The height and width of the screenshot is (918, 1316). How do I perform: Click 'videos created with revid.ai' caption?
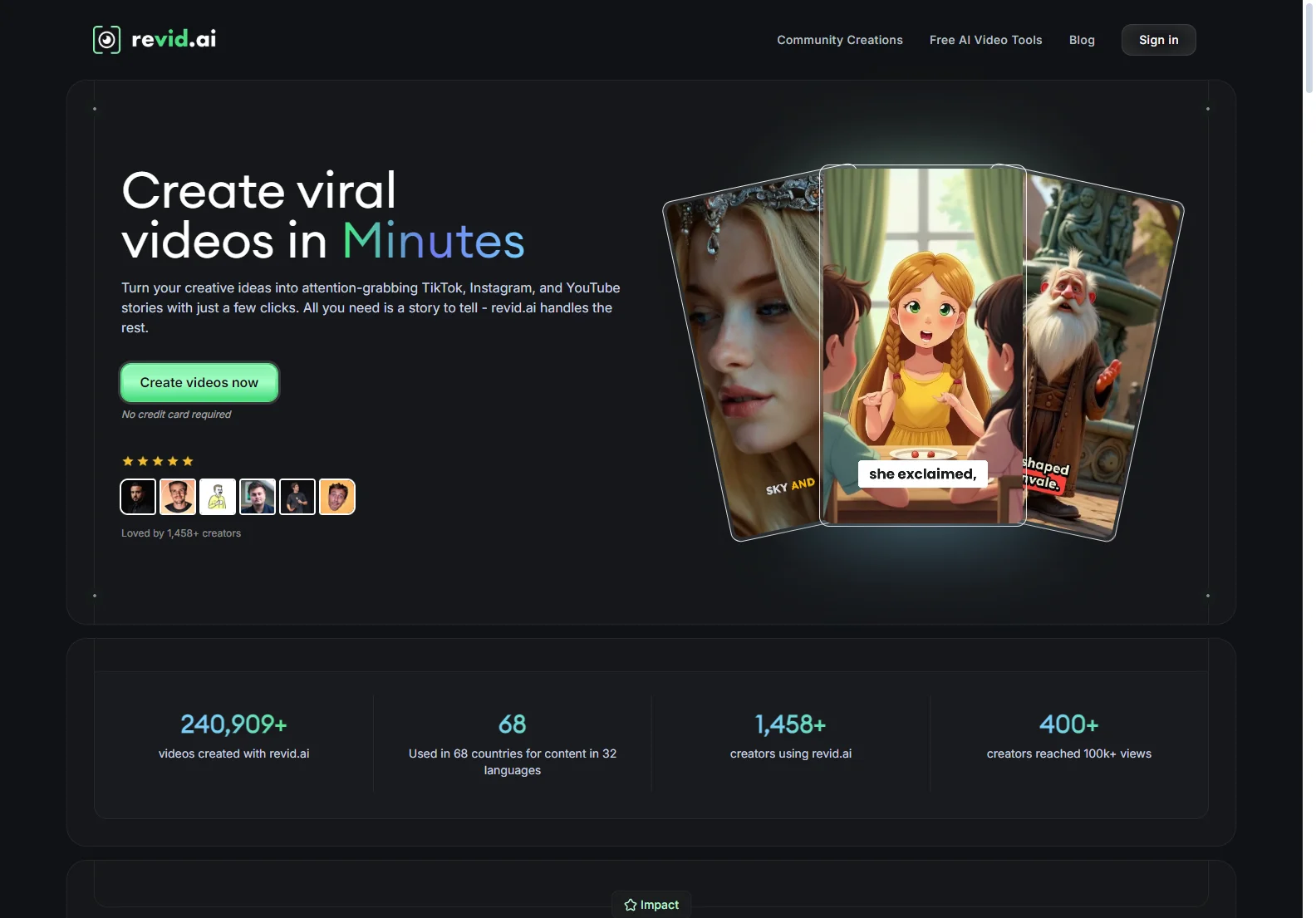[234, 754]
